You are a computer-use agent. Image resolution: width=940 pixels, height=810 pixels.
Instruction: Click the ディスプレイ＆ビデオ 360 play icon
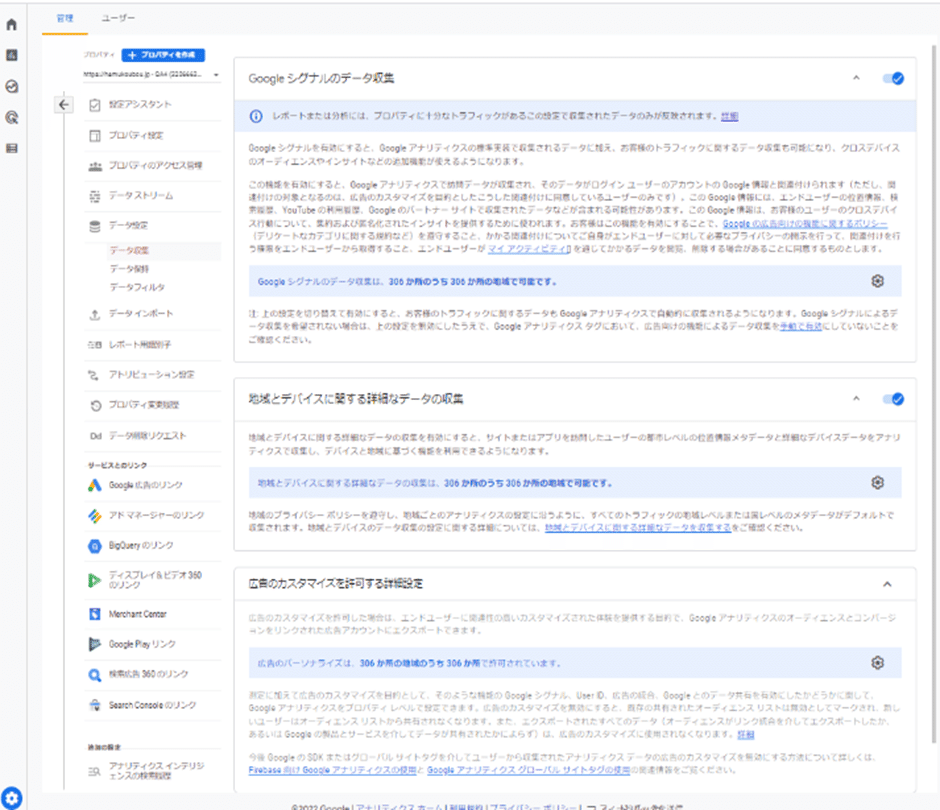point(94,580)
